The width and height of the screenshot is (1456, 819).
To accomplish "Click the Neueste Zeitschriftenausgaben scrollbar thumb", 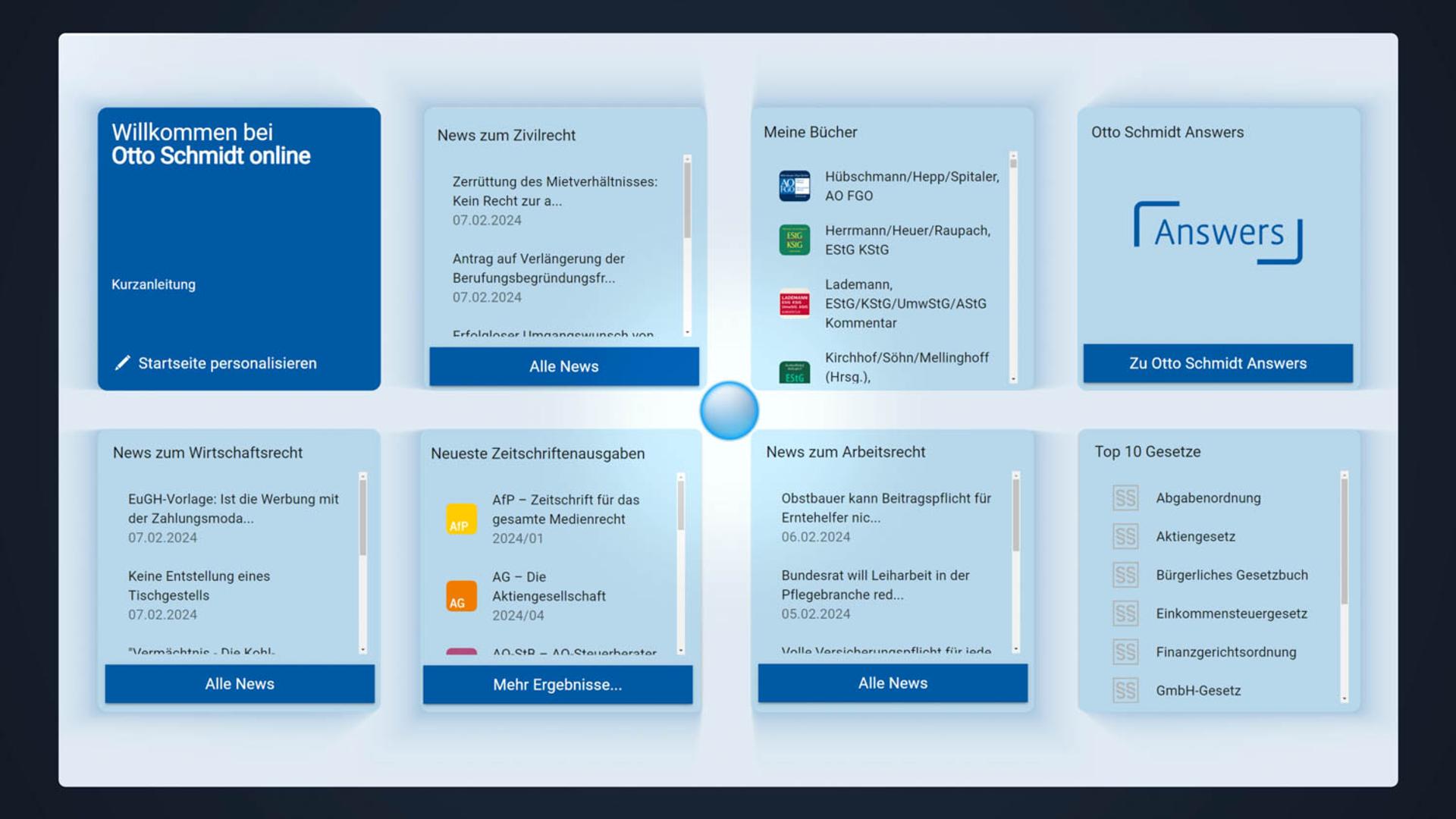I will click(680, 506).
